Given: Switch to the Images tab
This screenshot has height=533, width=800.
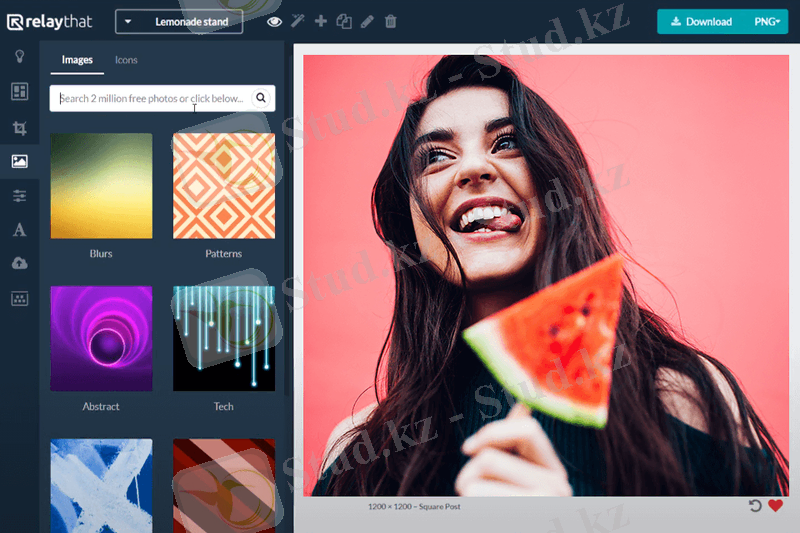Looking at the screenshot, I should [77, 60].
